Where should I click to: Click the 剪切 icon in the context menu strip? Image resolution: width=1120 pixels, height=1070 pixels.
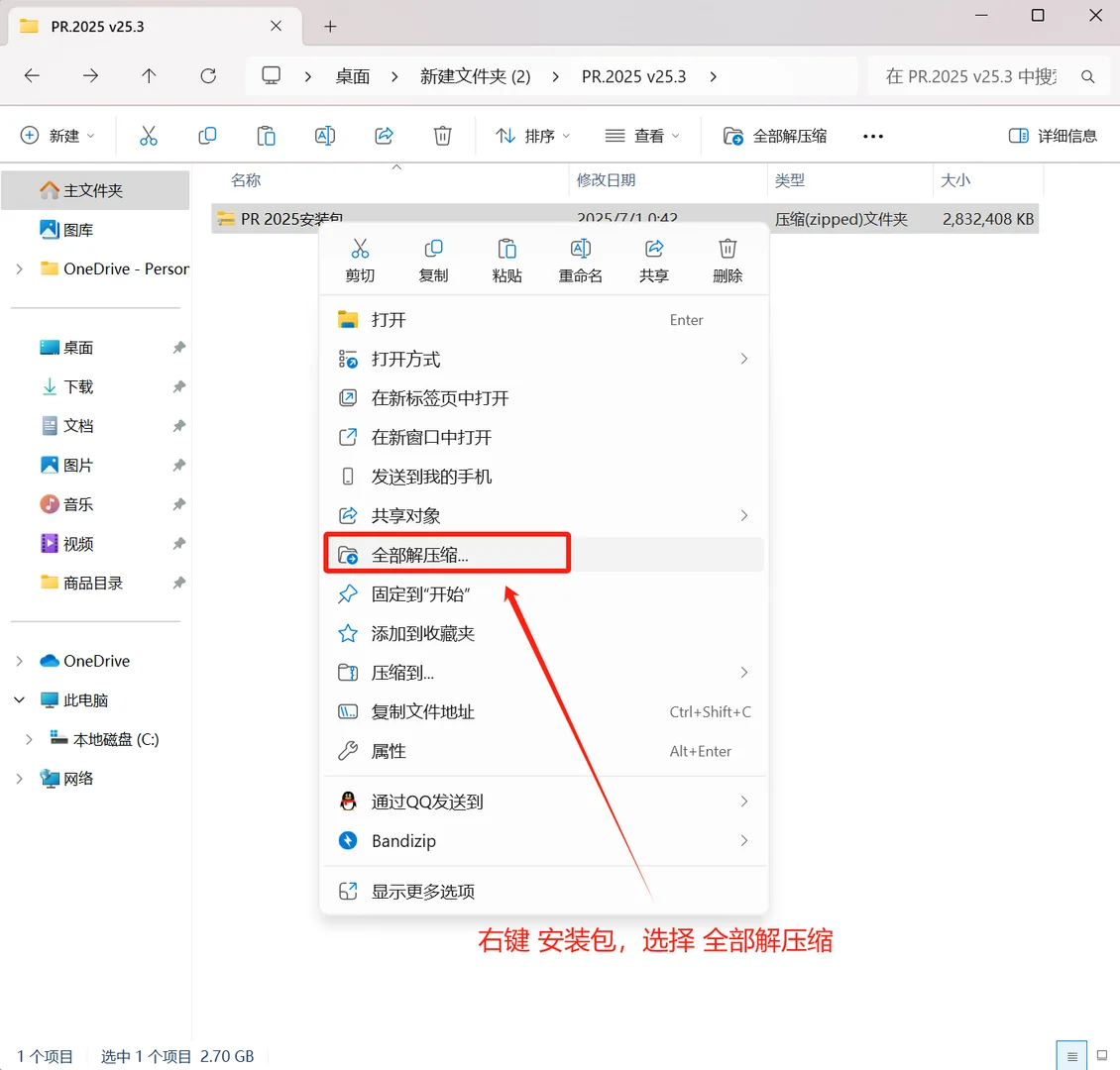[360, 258]
